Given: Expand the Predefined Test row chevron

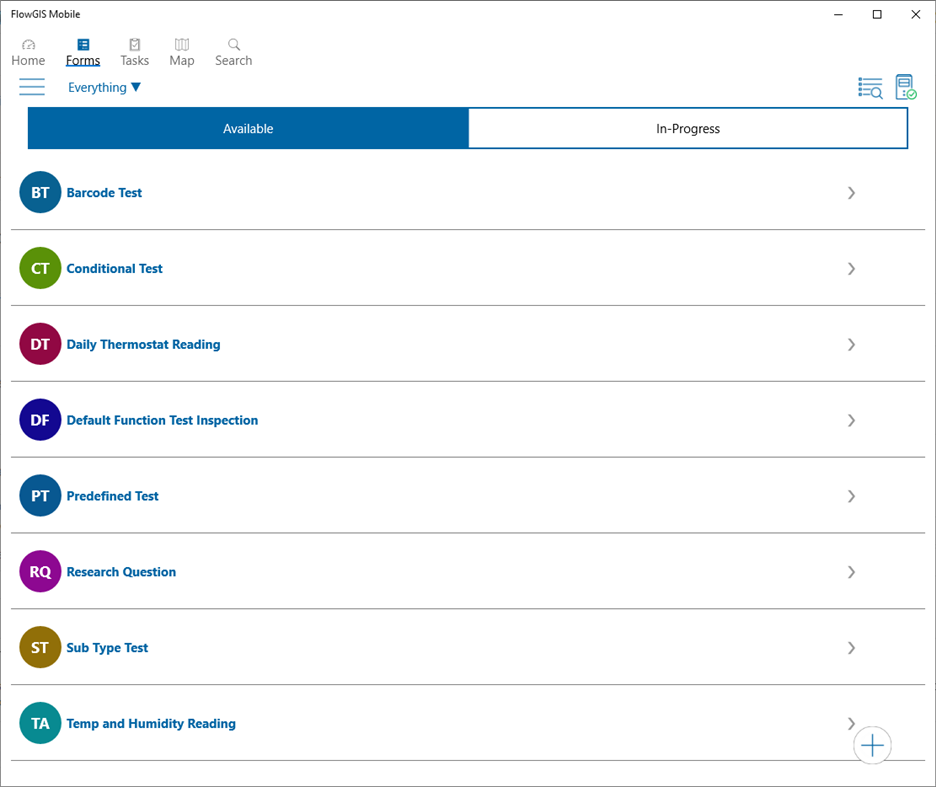Looking at the screenshot, I should 851,496.
